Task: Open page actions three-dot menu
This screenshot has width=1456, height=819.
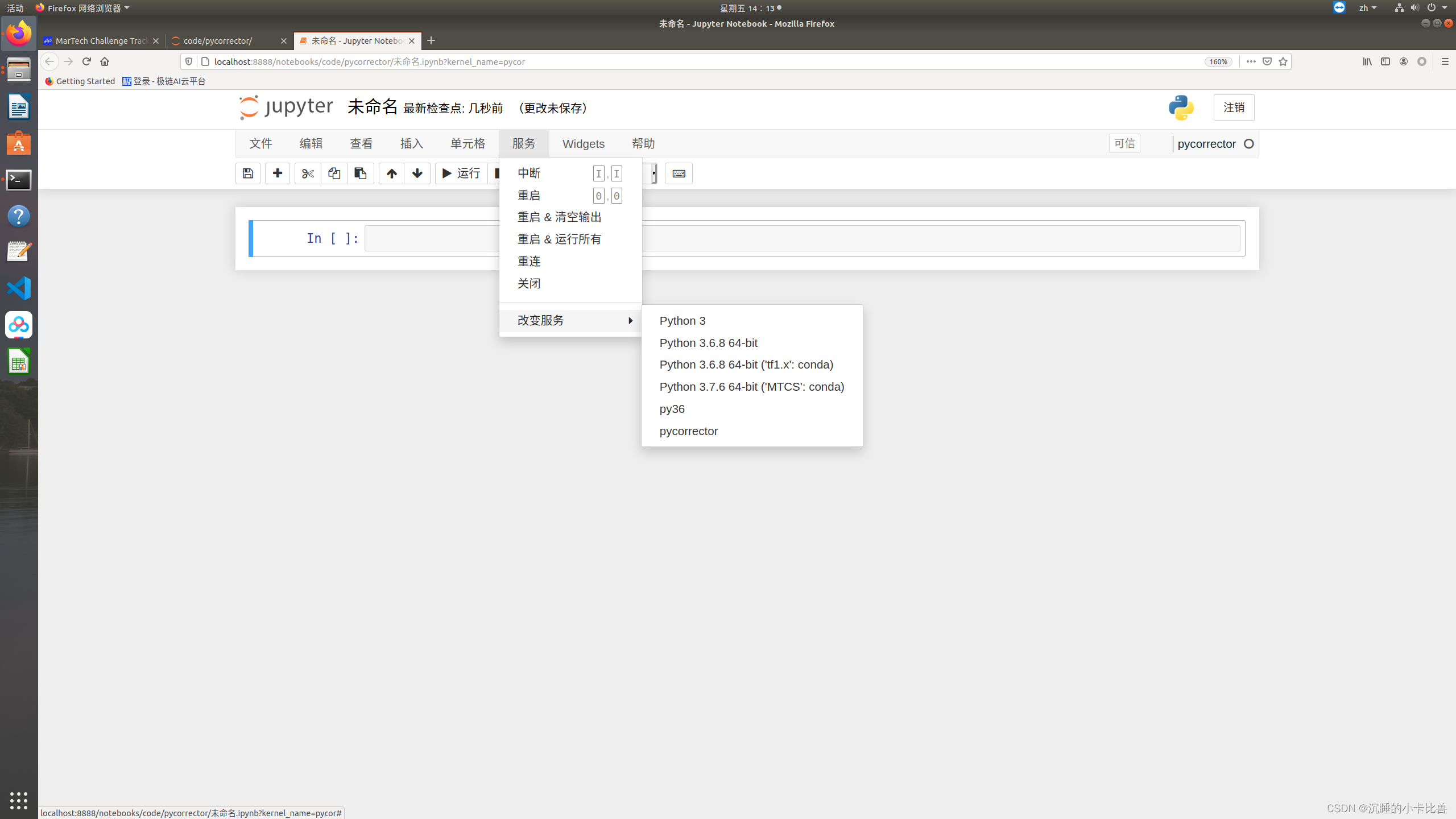Action: point(1251,61)
